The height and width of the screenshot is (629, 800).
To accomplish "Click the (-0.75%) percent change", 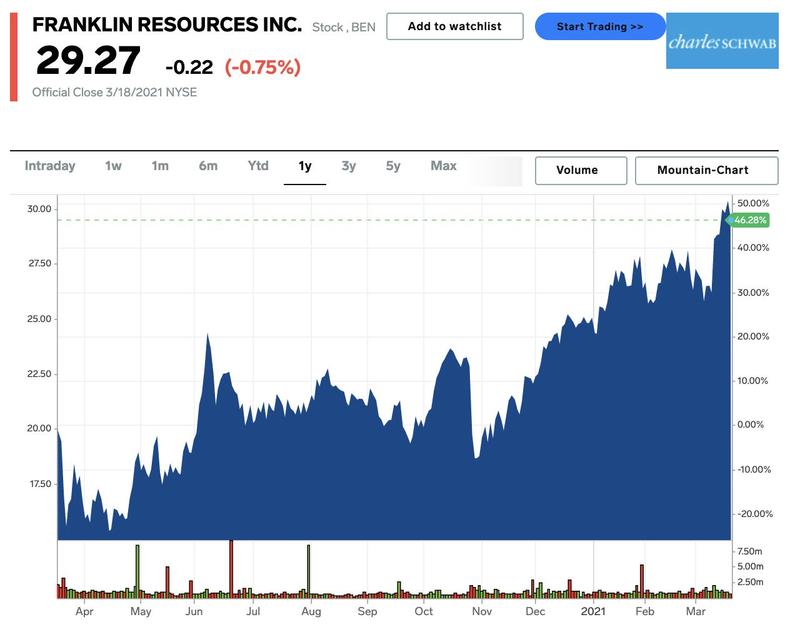I will tap(263, 67).
